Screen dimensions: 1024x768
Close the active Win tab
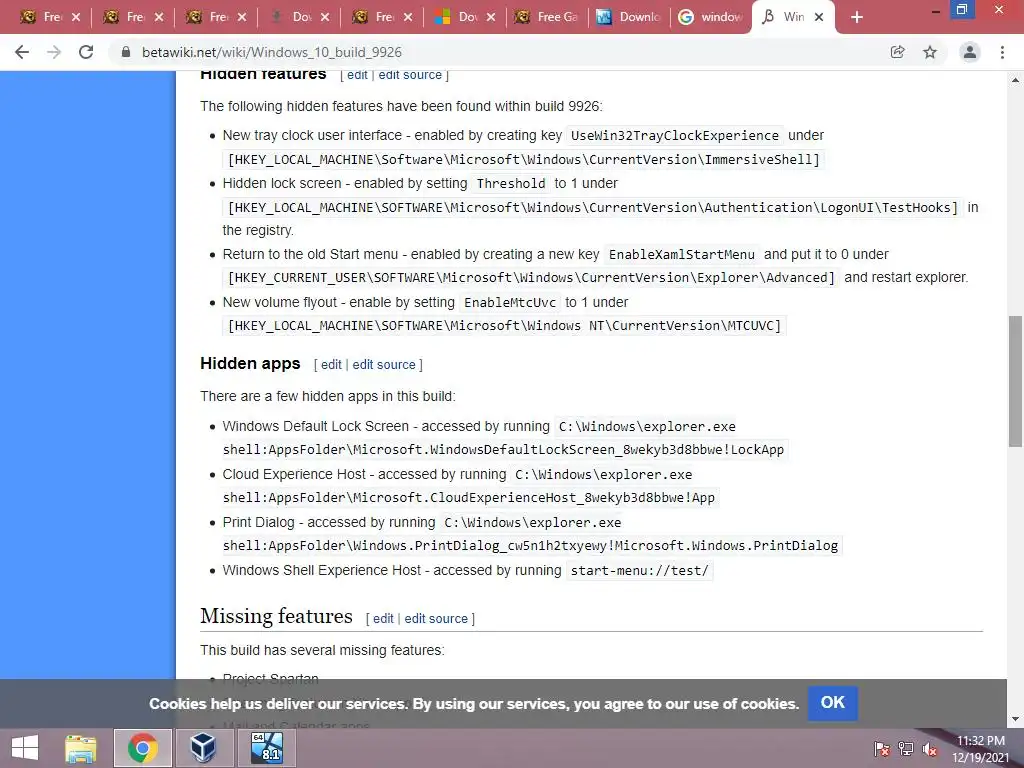tap(819, 18)
